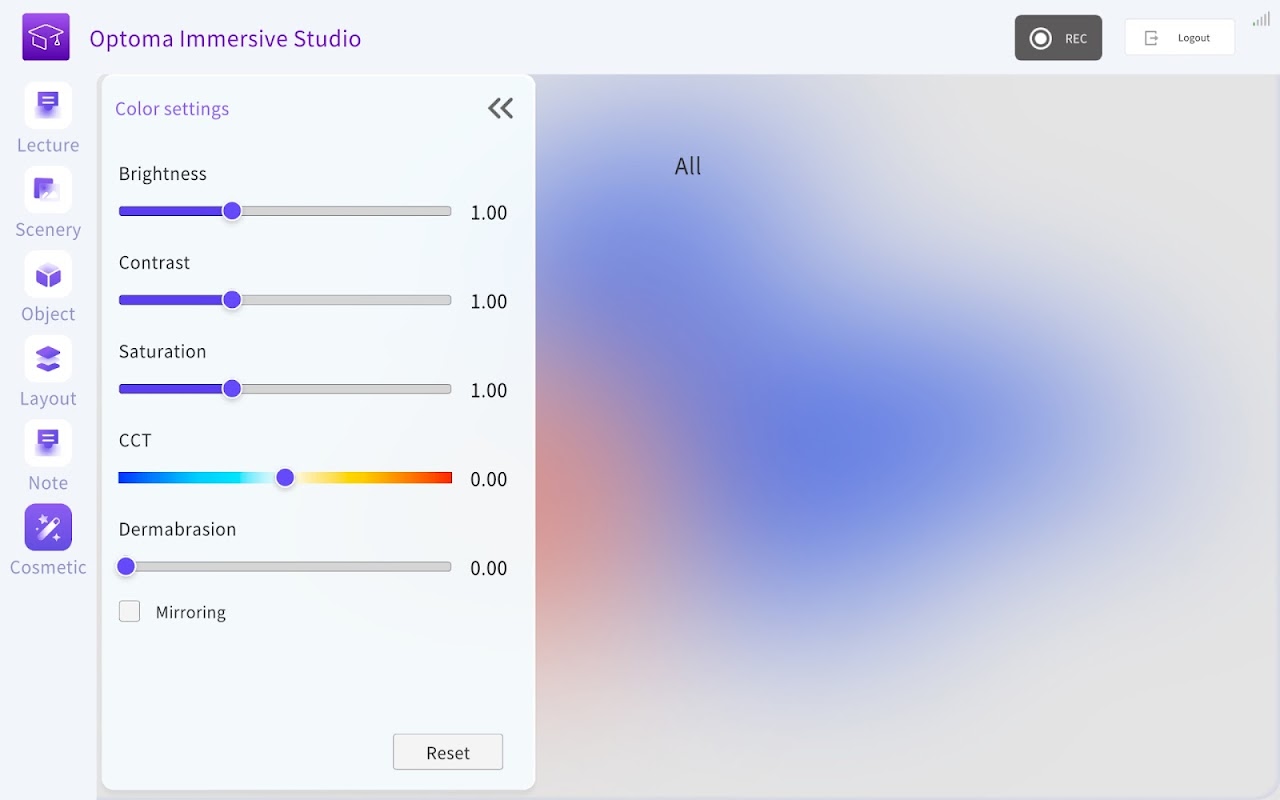The height and width of the screenshot is (800, 1280).
Task: Click the Contrast slider handle
Action: coord(232,300)
